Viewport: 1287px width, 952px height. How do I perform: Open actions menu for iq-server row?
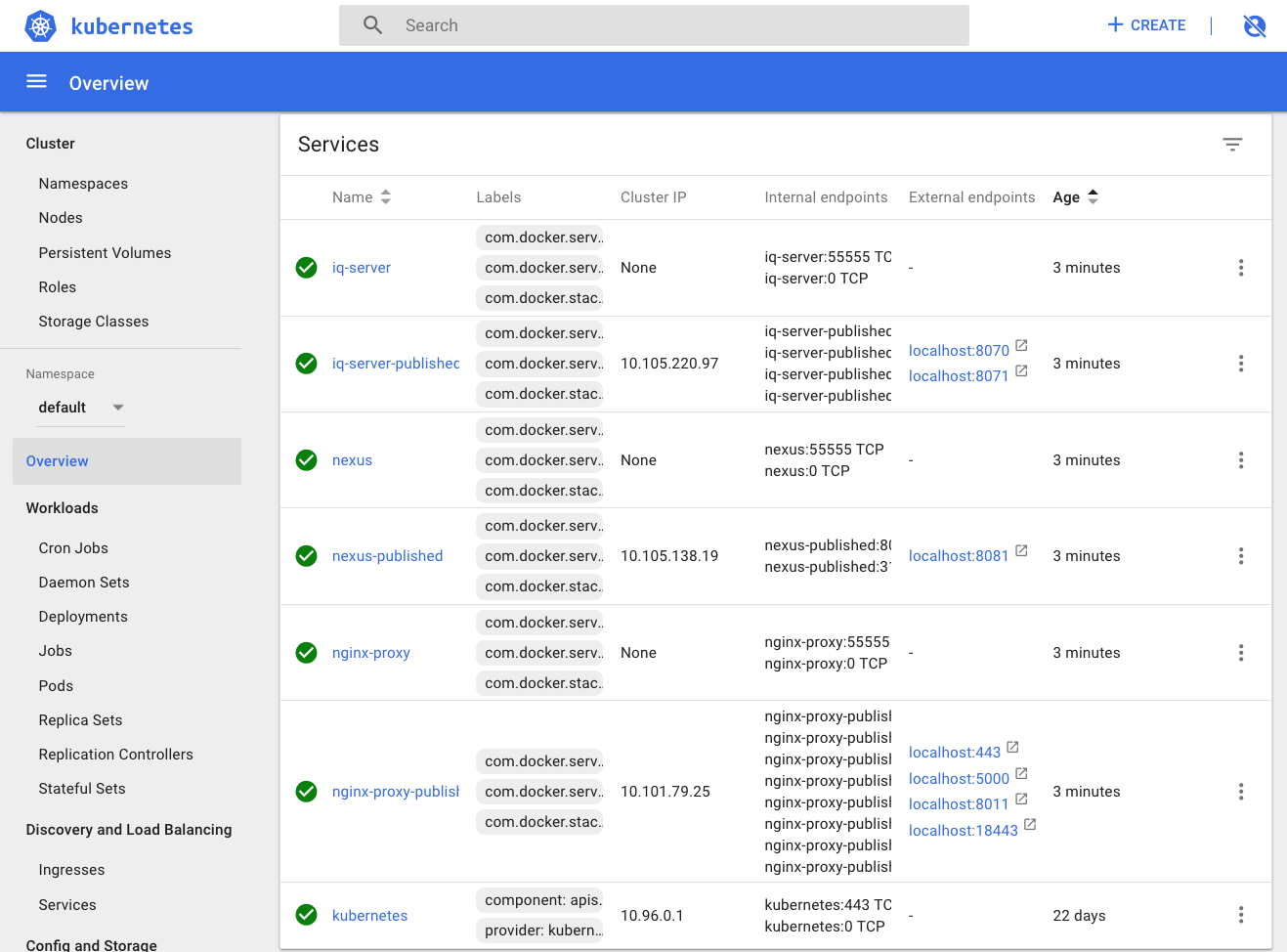[x=1240, y=268]
